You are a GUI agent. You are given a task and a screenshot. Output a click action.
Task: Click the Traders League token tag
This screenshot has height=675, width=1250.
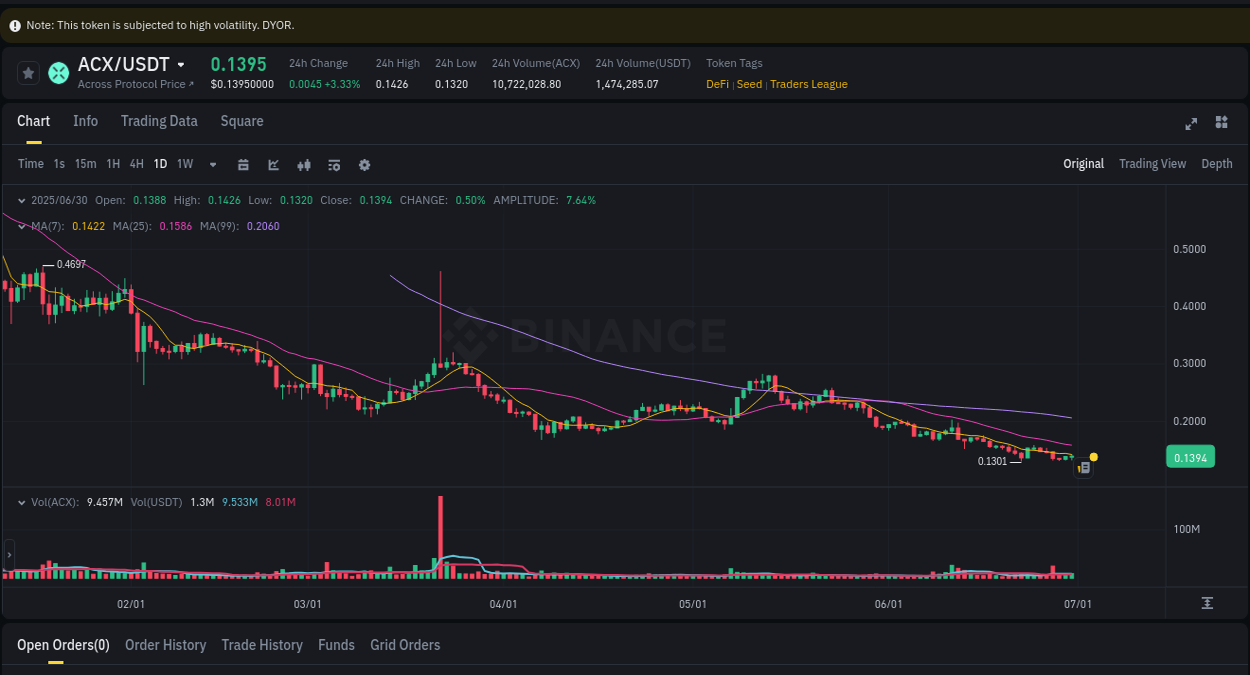808,84
